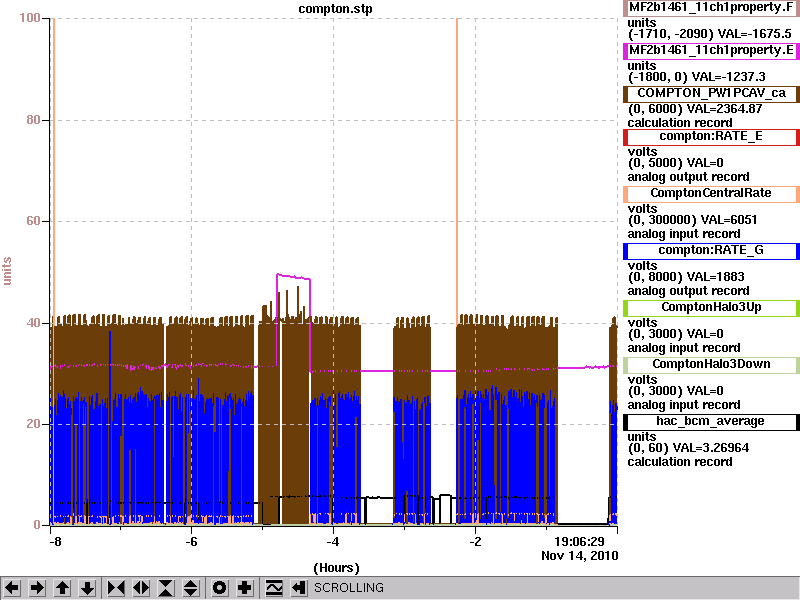Click the circle icon in the toolbar
Image resolution: width=800 pixels, height=600 pixels.
point(219,588)
